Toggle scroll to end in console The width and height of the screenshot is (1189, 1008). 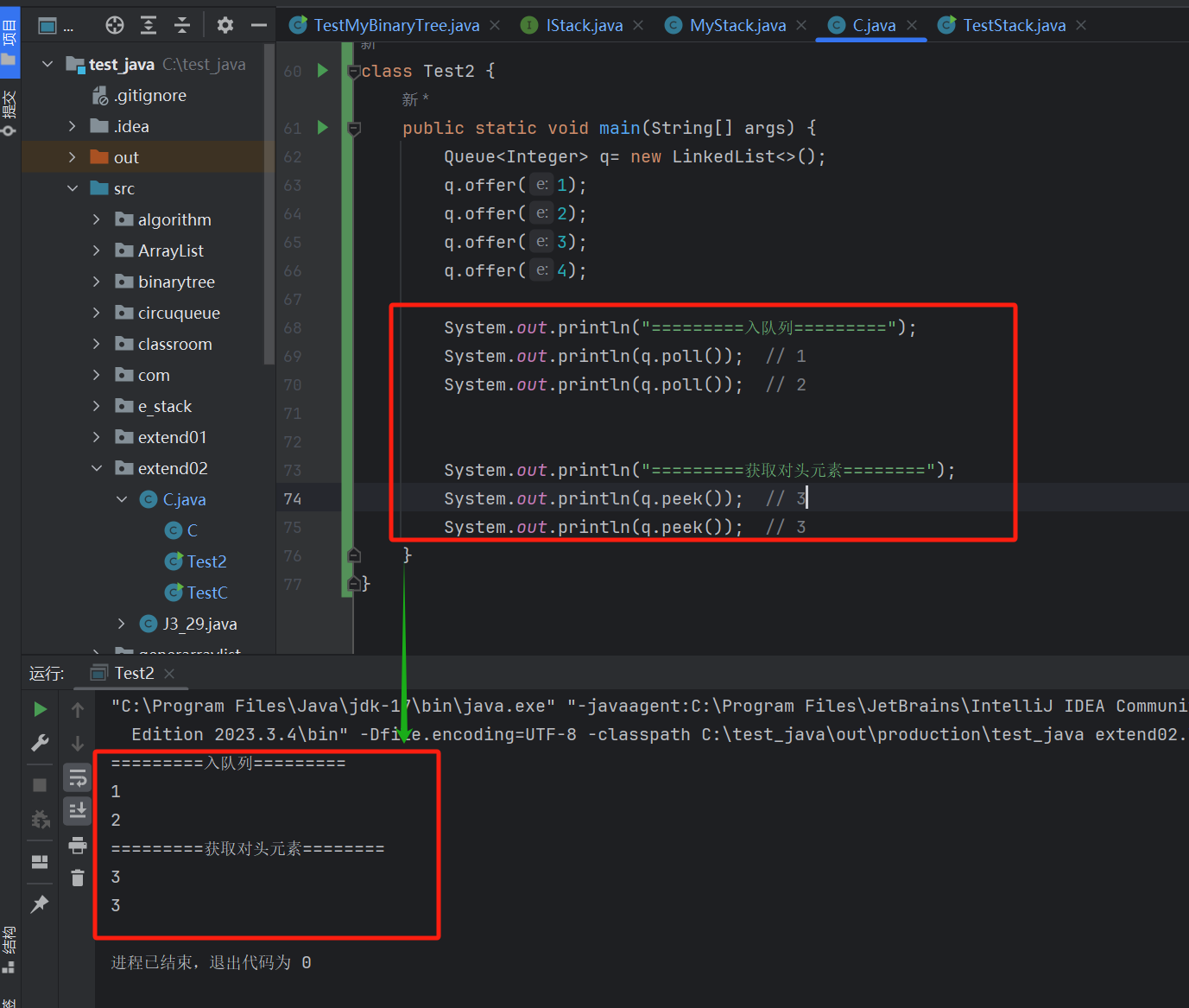coord(78,810)
